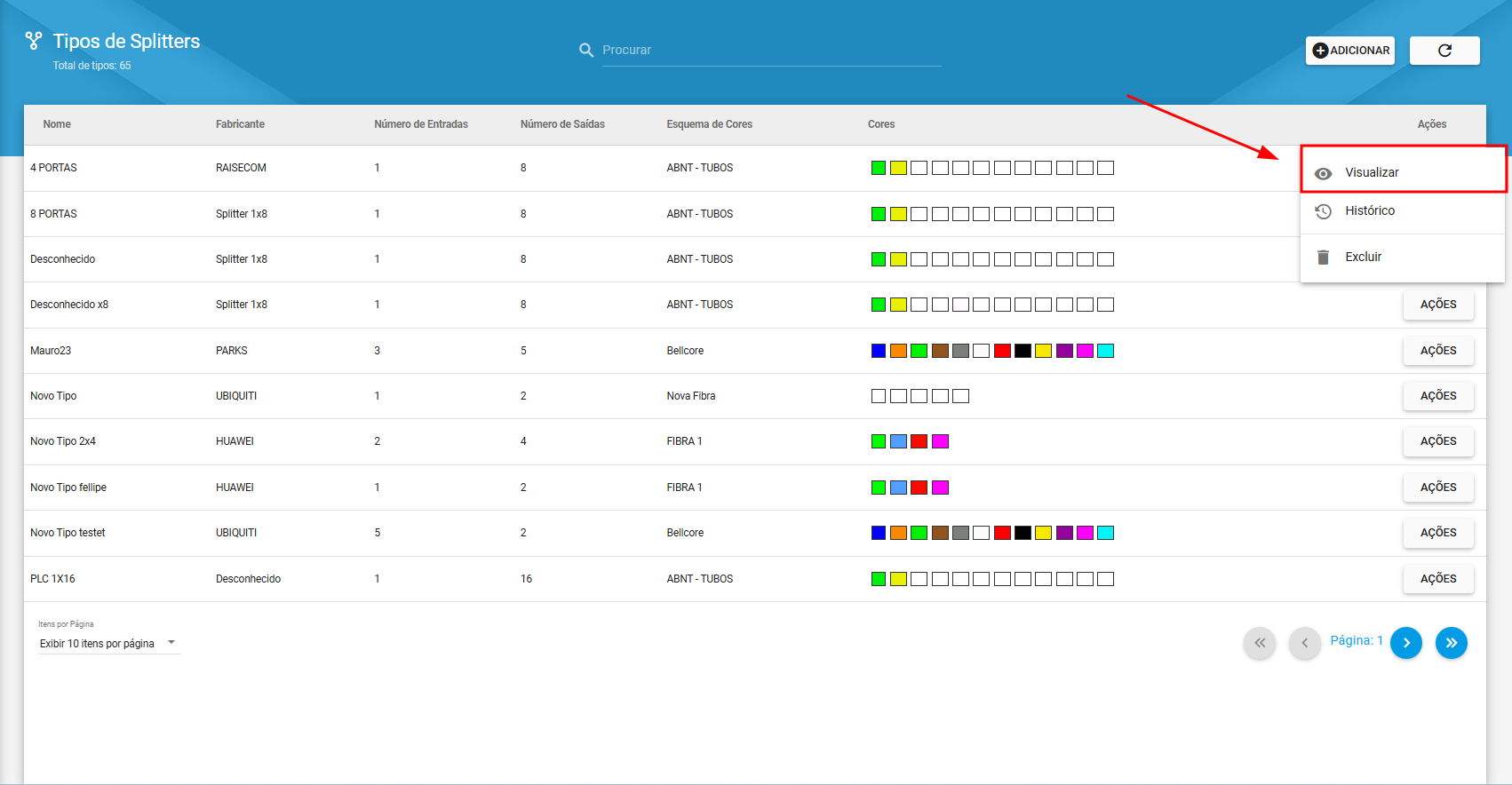Open AÇÕES for Novo Tipo 2x4
The height and width of the screenshot is (785, 1512).
pos(1438,441)
